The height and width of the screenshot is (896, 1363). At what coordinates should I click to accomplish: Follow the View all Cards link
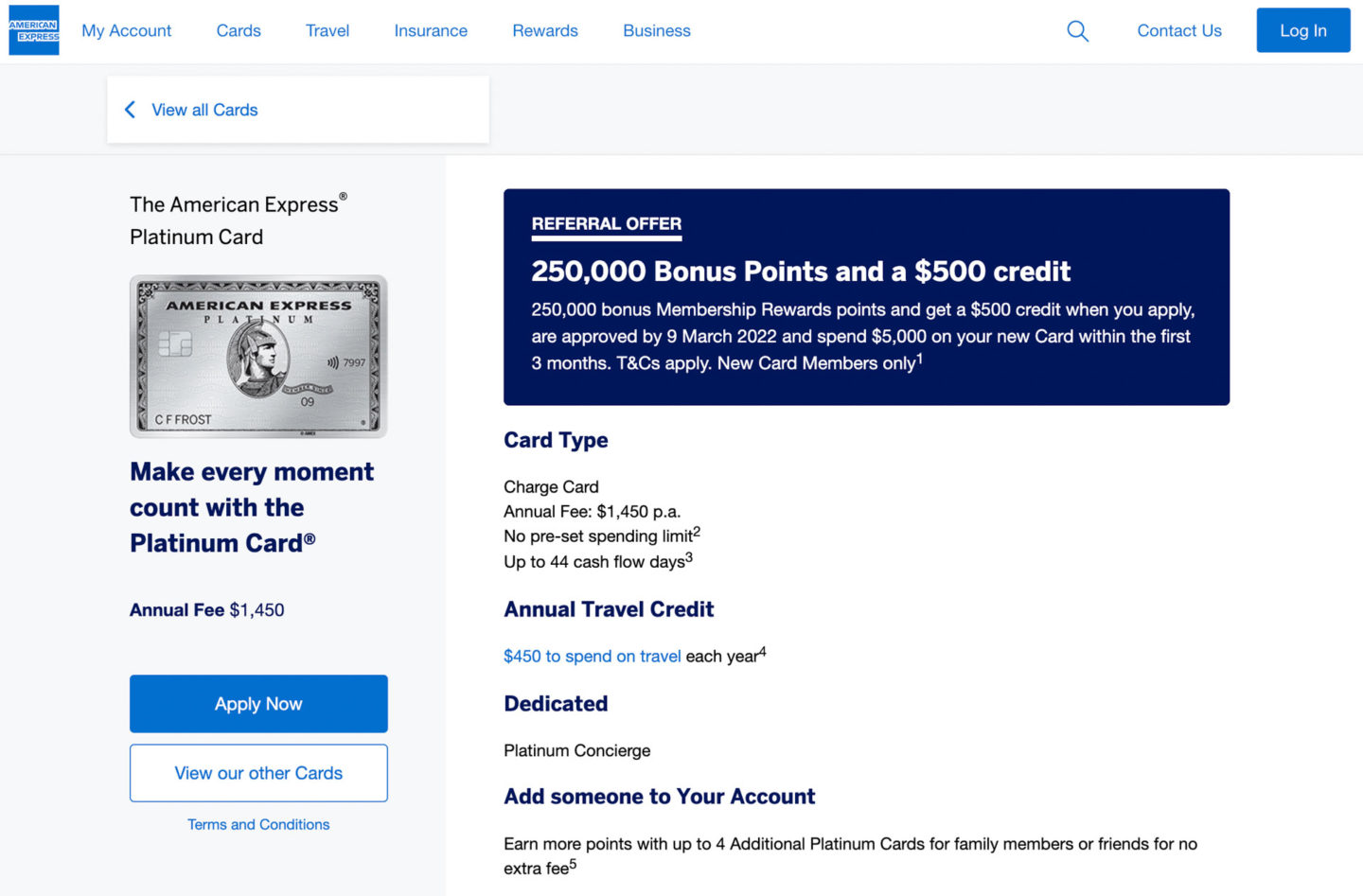tap(204, 110)
